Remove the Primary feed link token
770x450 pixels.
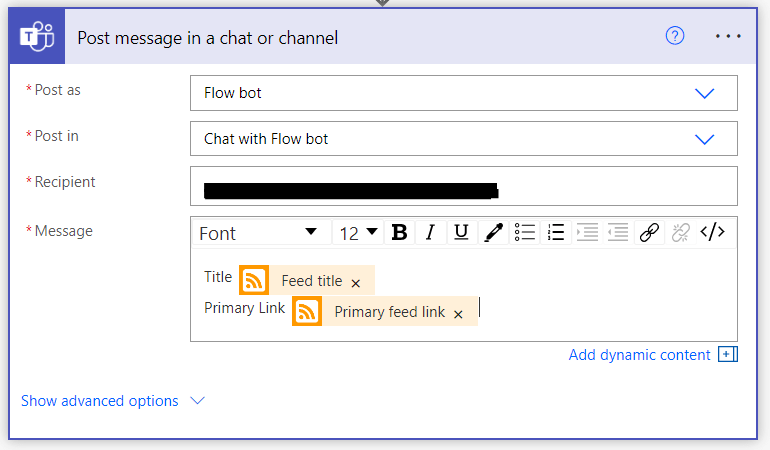coord(458,314)
